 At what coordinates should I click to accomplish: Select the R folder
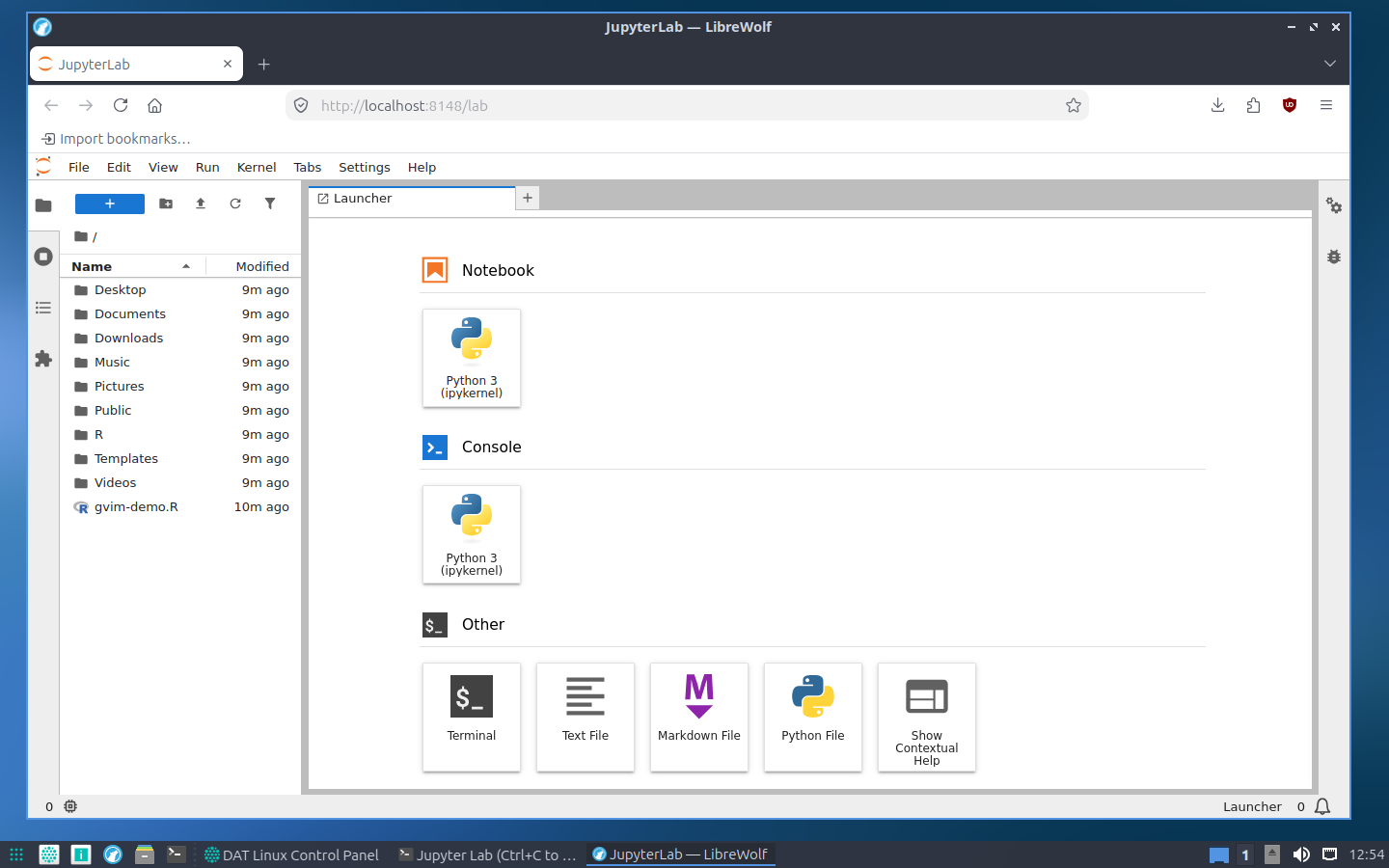click(180, 434)
